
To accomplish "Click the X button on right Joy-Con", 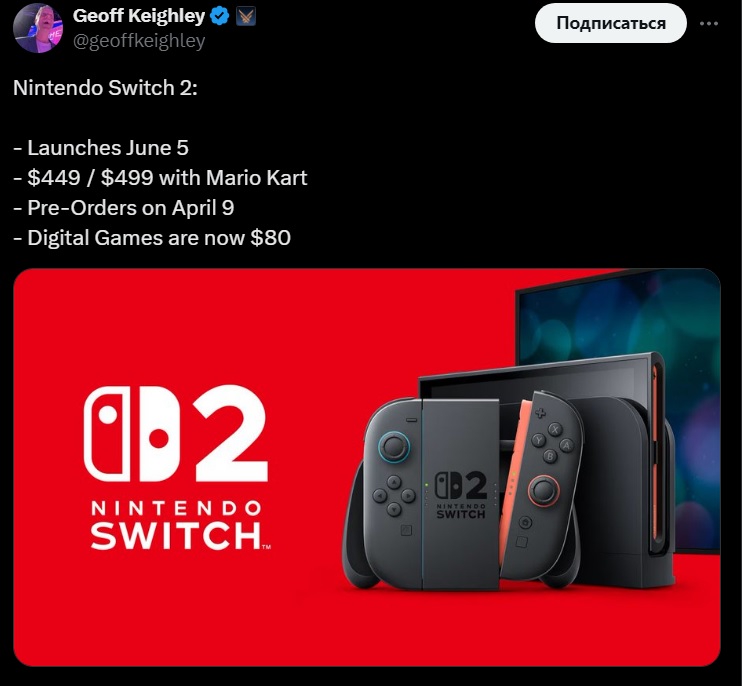I will tap(555, 430).
